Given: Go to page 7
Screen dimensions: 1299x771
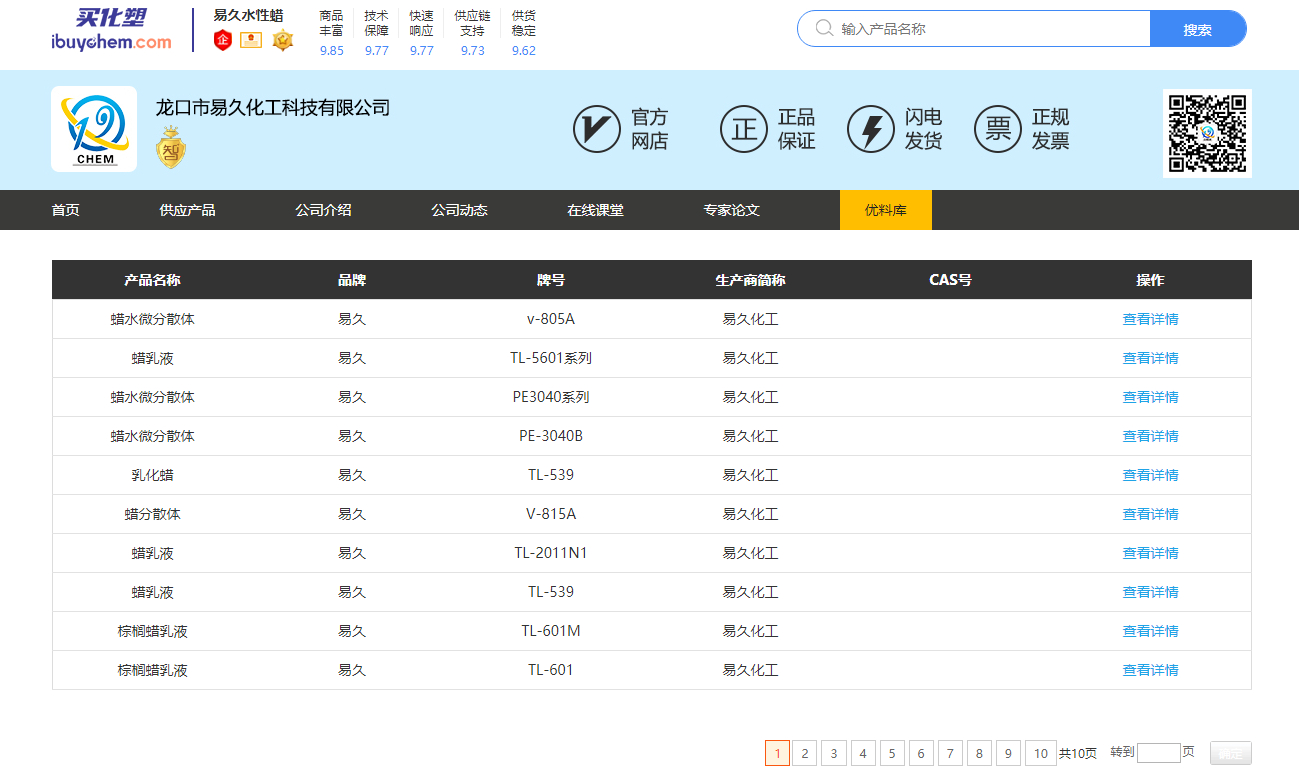Looking at the screenshot, I should pos(949,753).
